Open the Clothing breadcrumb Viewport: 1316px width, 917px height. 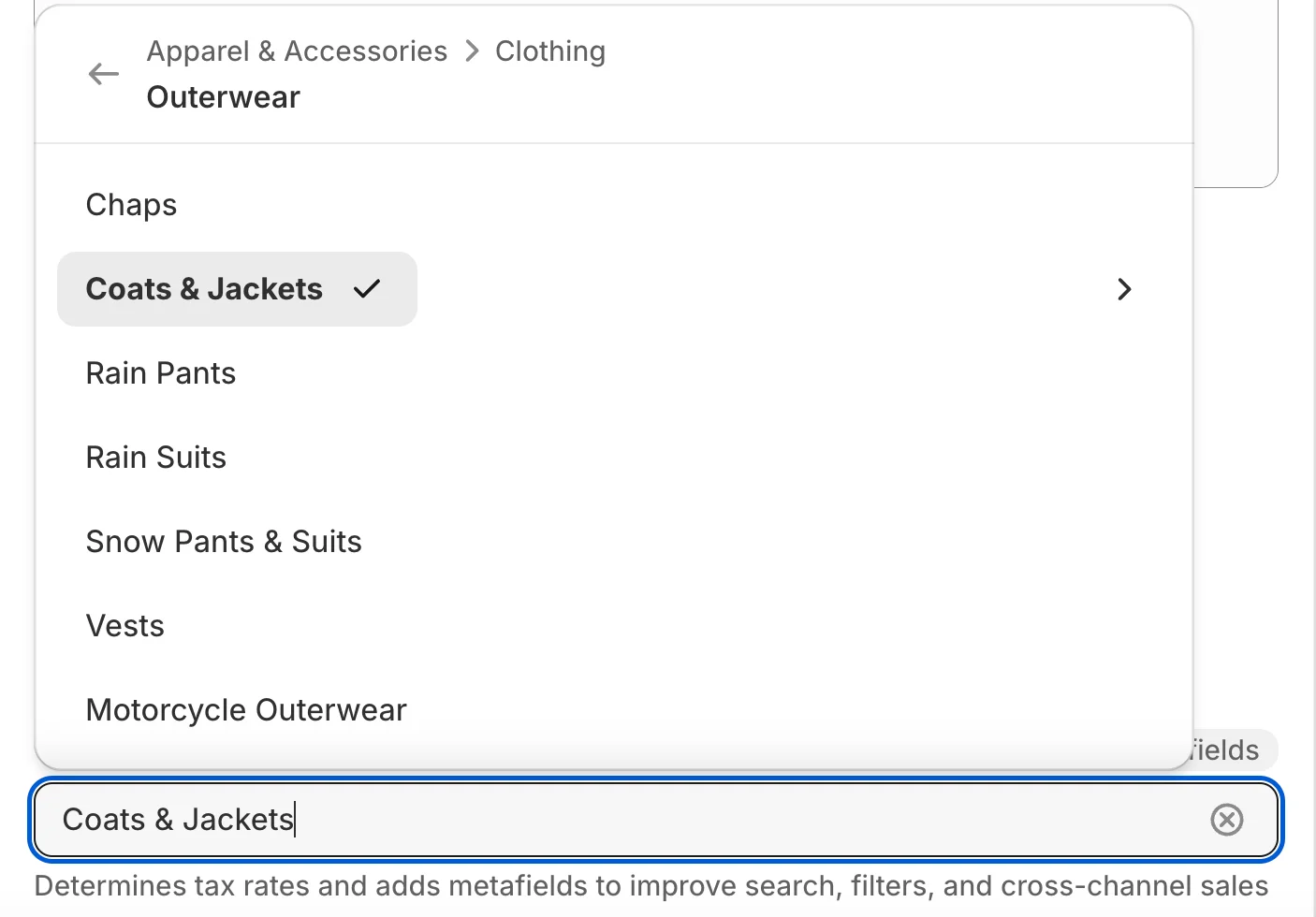point(550,51)
